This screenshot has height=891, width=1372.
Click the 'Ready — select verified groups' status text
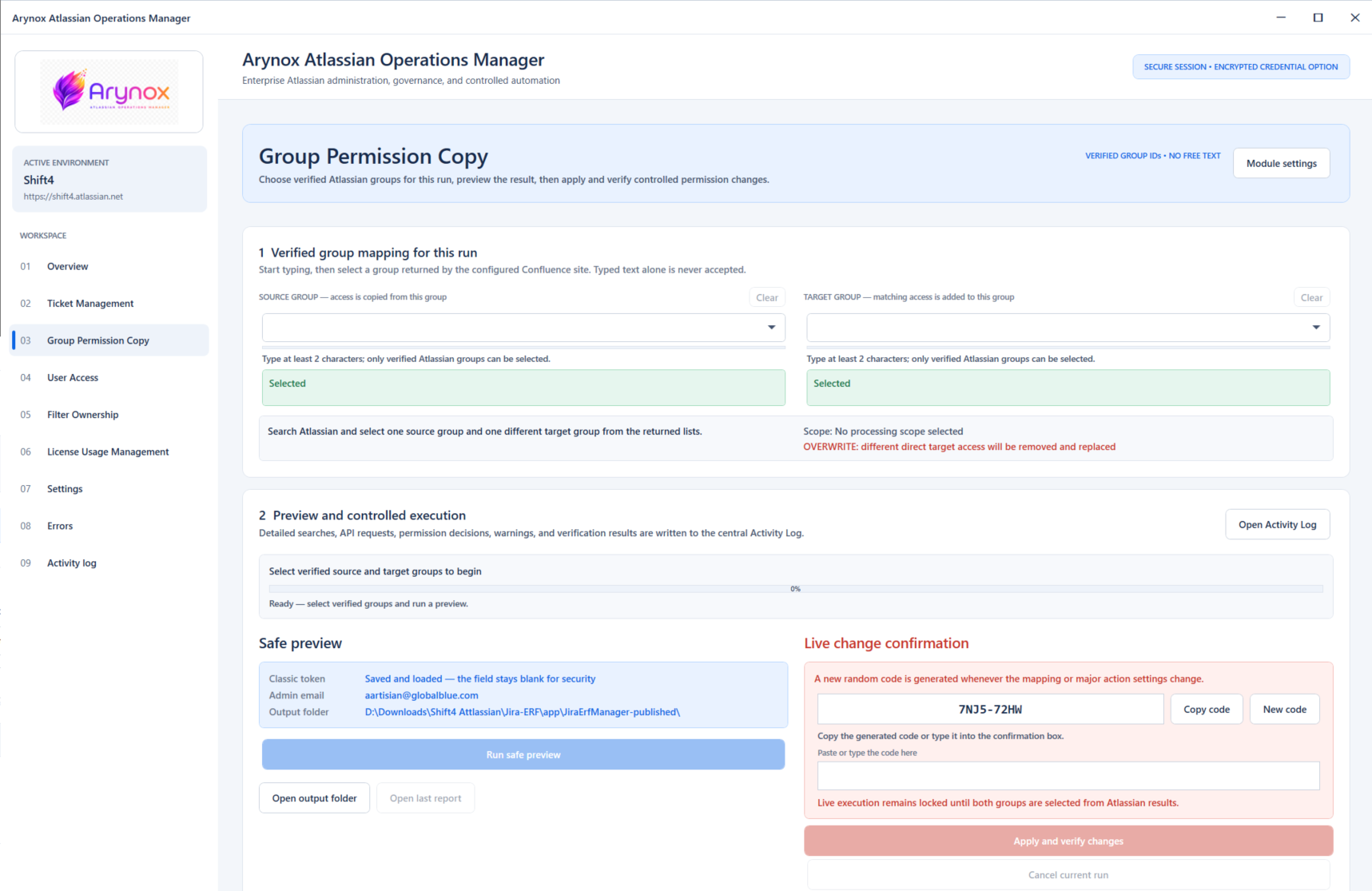368,604
